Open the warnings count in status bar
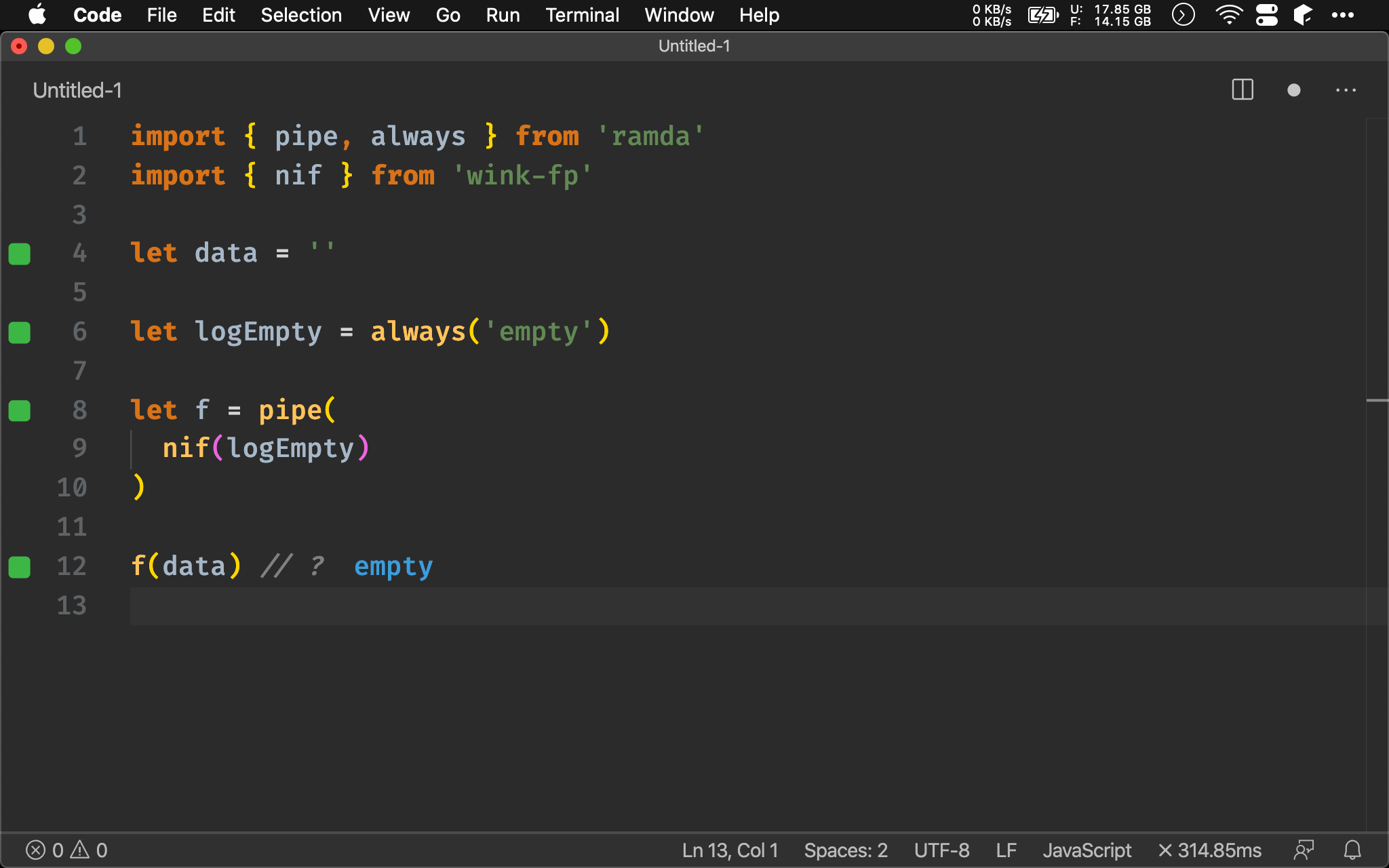This screenshot has height=868, width=1389. (x=90, y=850)
